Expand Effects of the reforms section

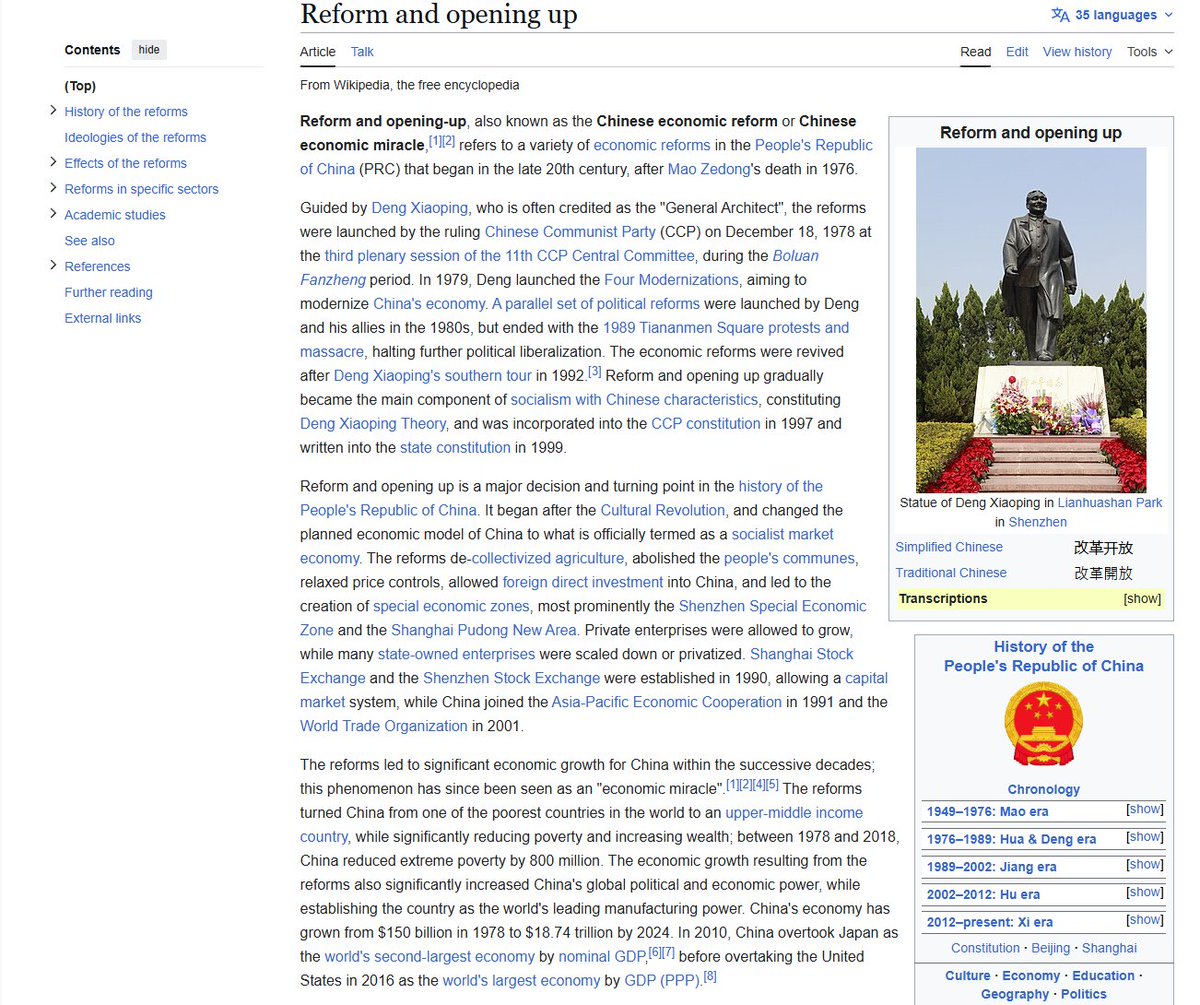(53, 163)
